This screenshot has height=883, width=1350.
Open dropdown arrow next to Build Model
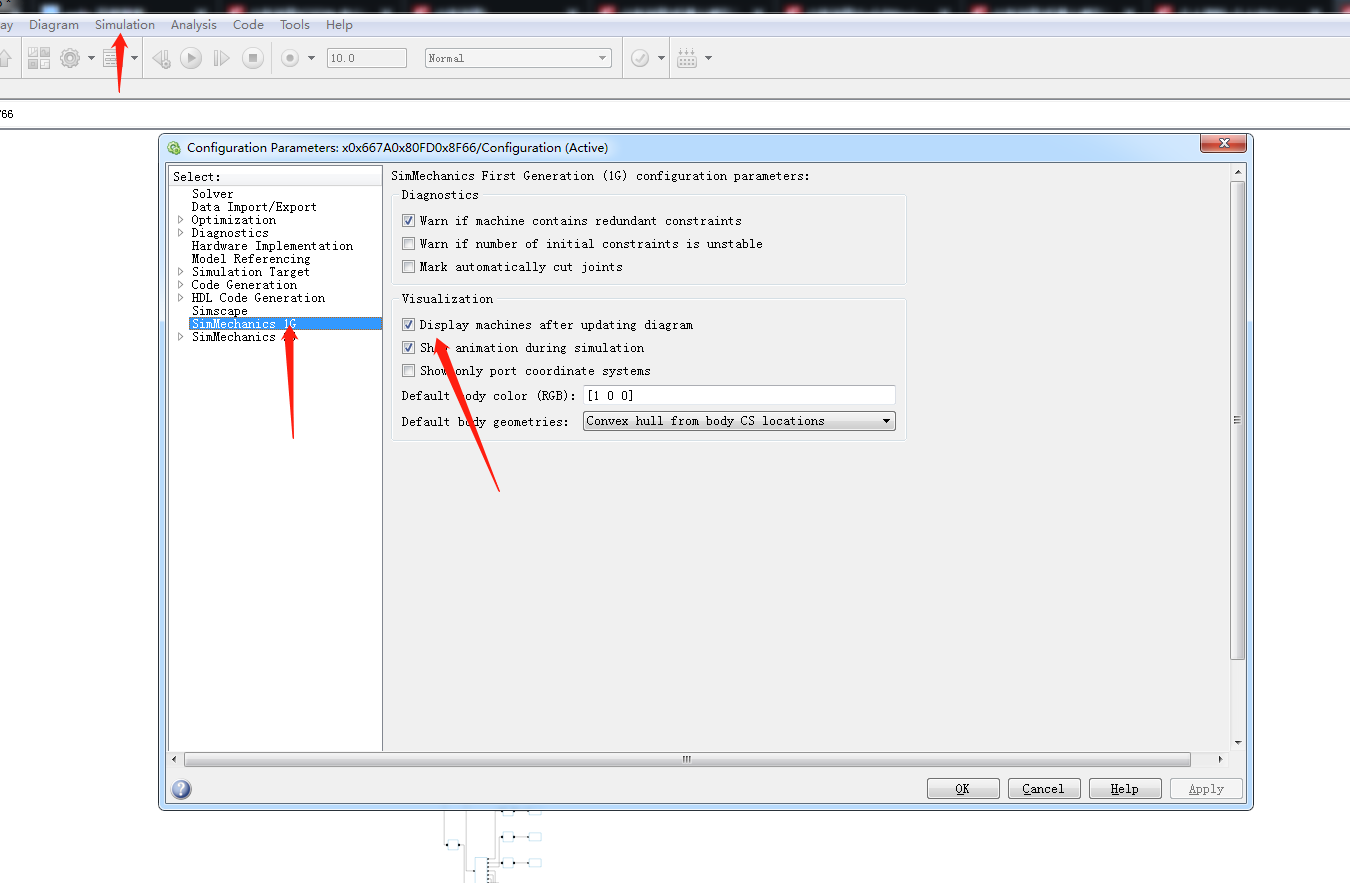coord(708,58)
